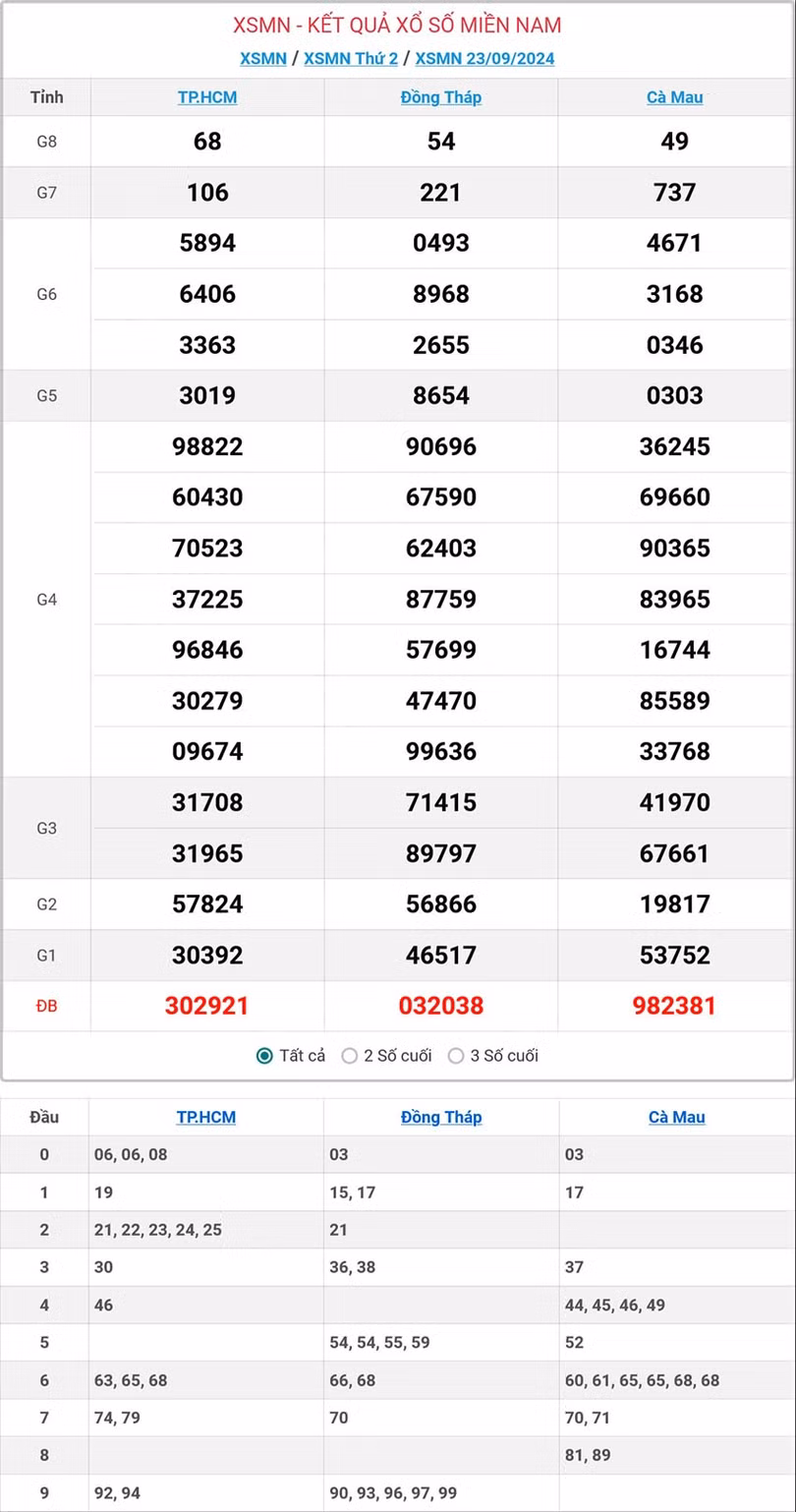Viewport: 796px width, 1512px height.
Task: Open the standalone XSMN breadcrumb link
Action: click(263, 58)
